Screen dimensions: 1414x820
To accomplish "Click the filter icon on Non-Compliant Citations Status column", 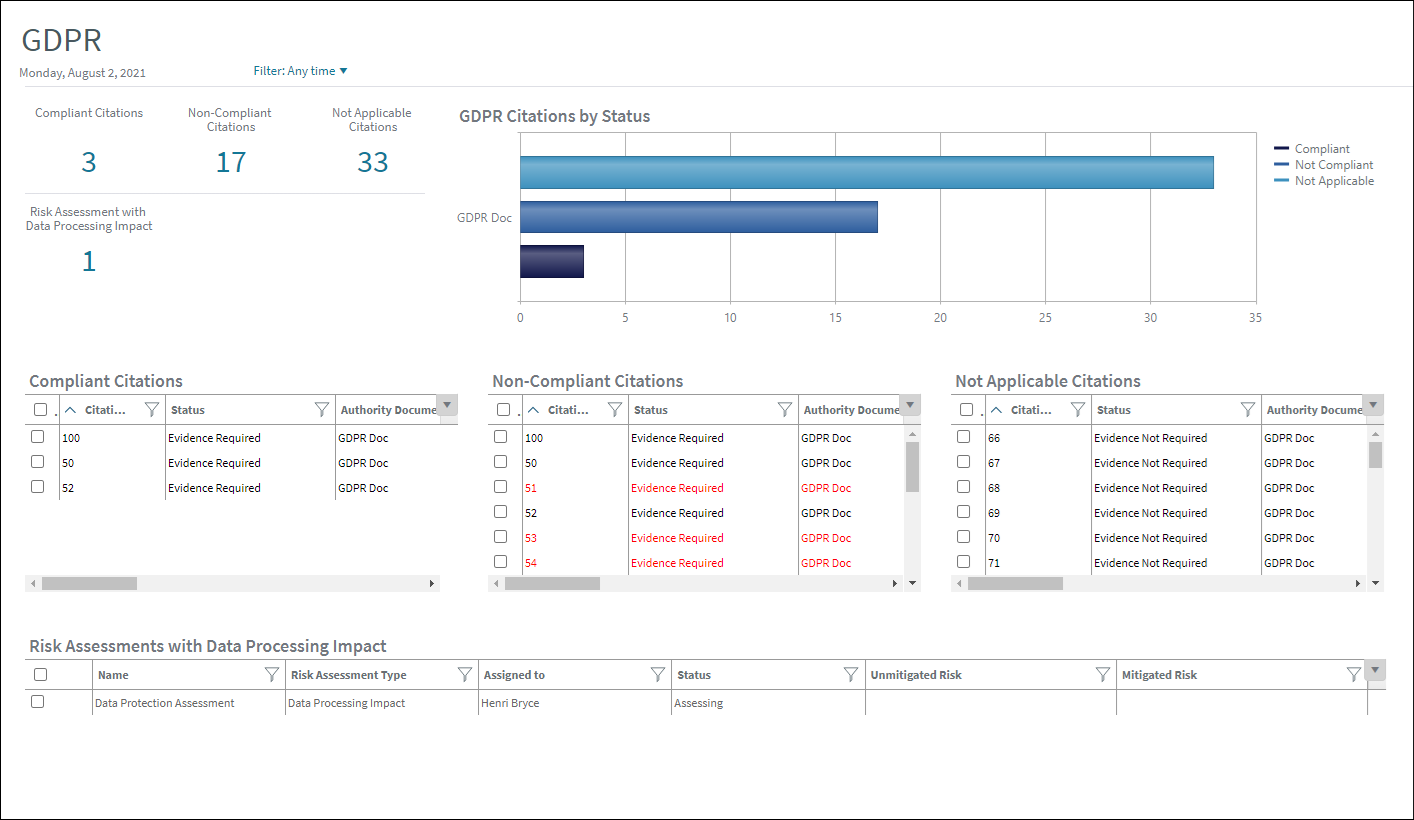I will 783,409.
